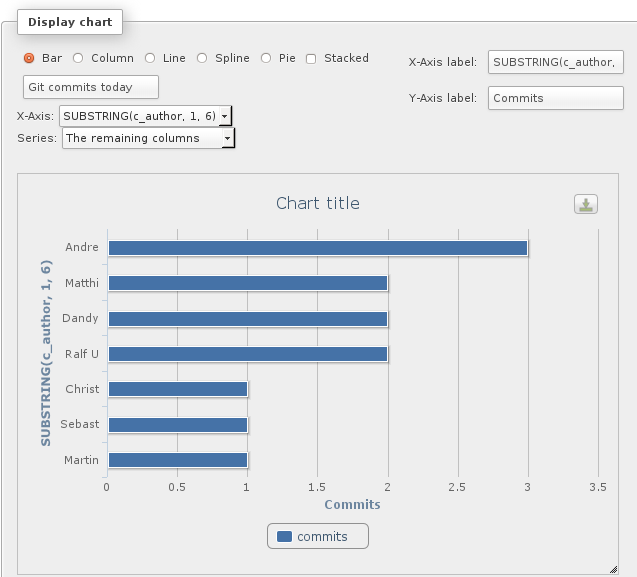The width and height of the screenshot is (637, 577).
Task: Edit the Y-Axis label field
Action: point(555,98)
